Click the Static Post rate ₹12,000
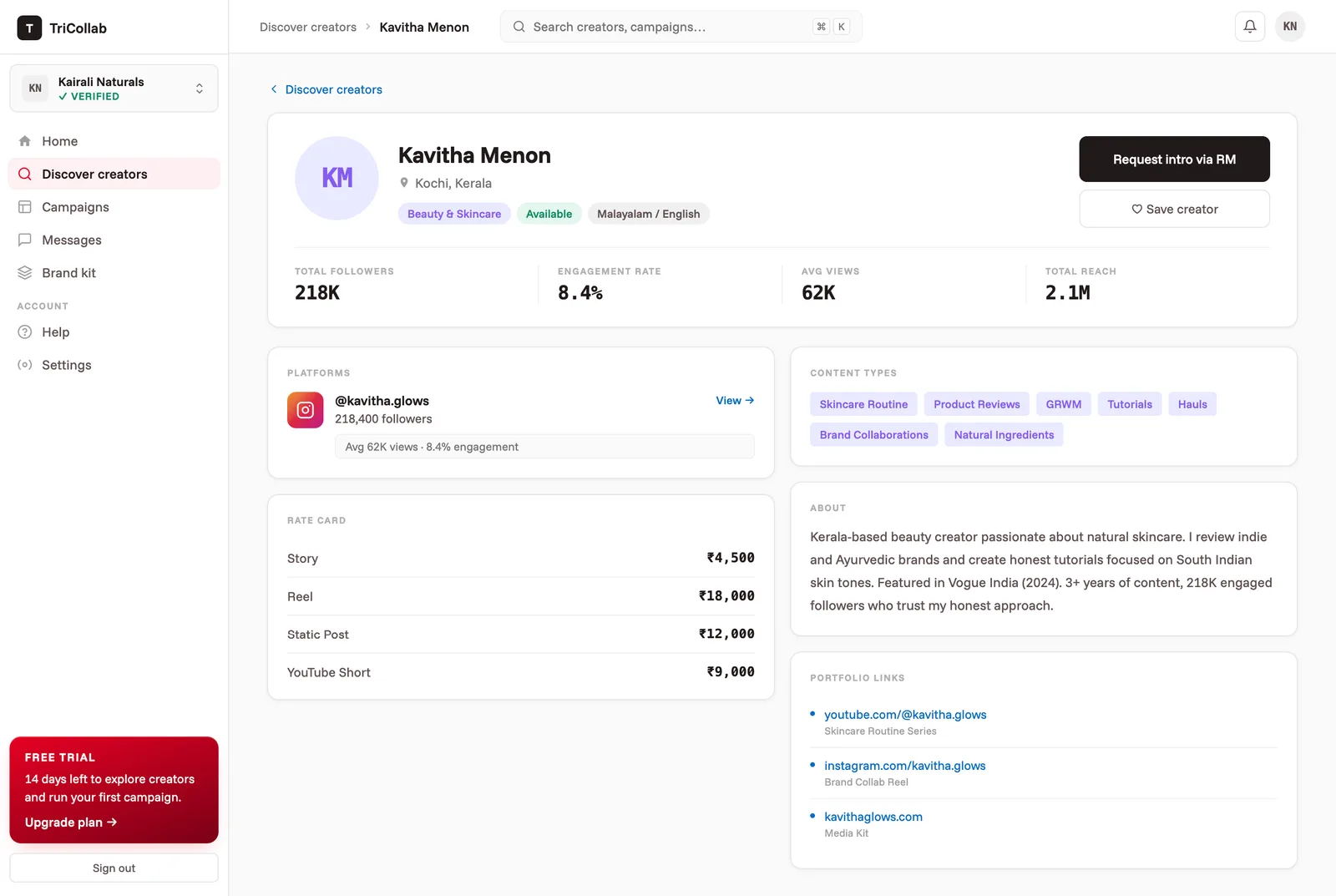This screenshot has height=896, width=1336. click(726, 634)
